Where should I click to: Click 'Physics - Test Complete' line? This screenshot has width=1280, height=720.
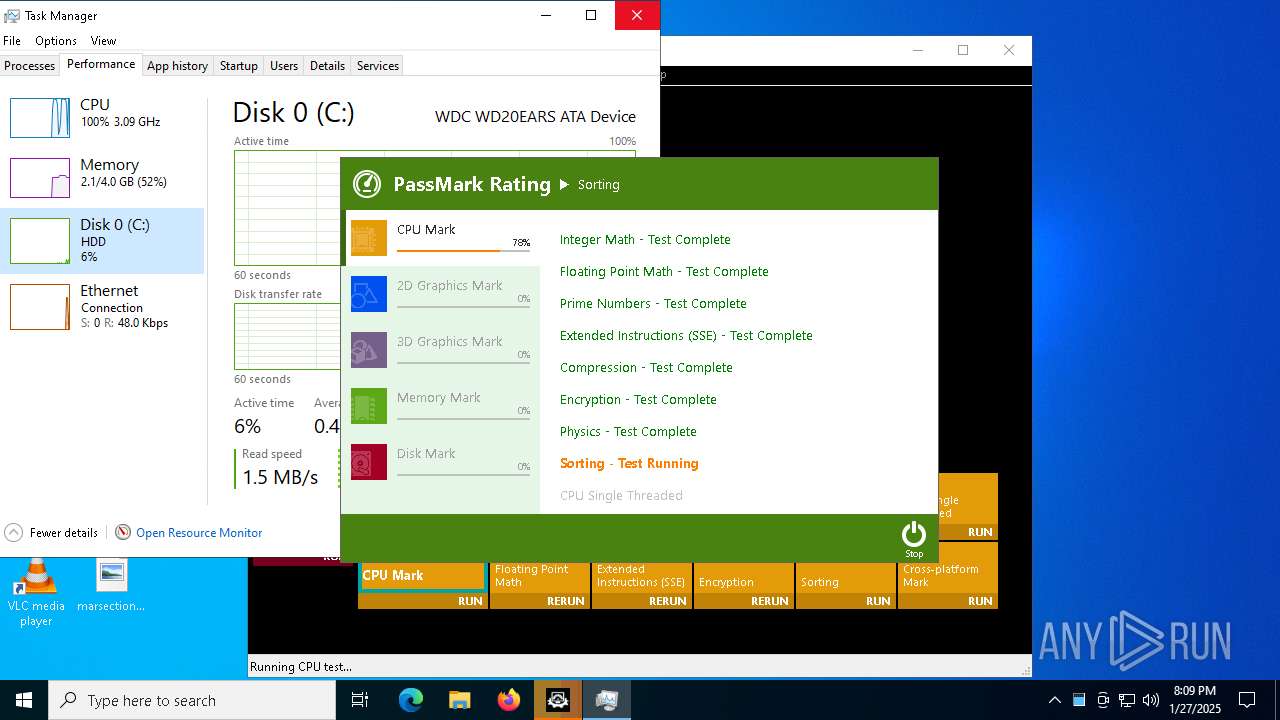[x=628, y=431]
